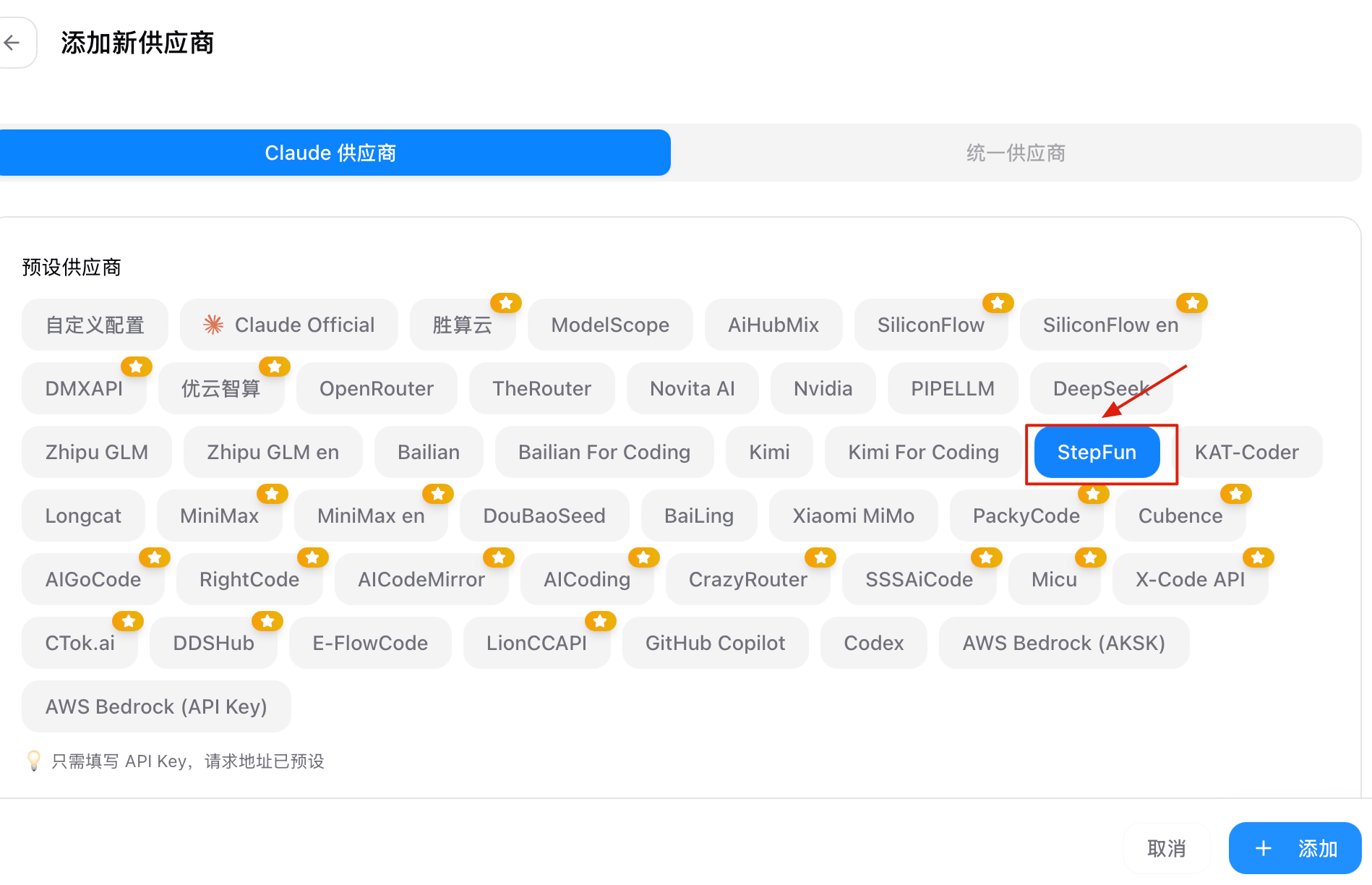Go back with the arrow button

pyautogui.click(x=14, y=43)
